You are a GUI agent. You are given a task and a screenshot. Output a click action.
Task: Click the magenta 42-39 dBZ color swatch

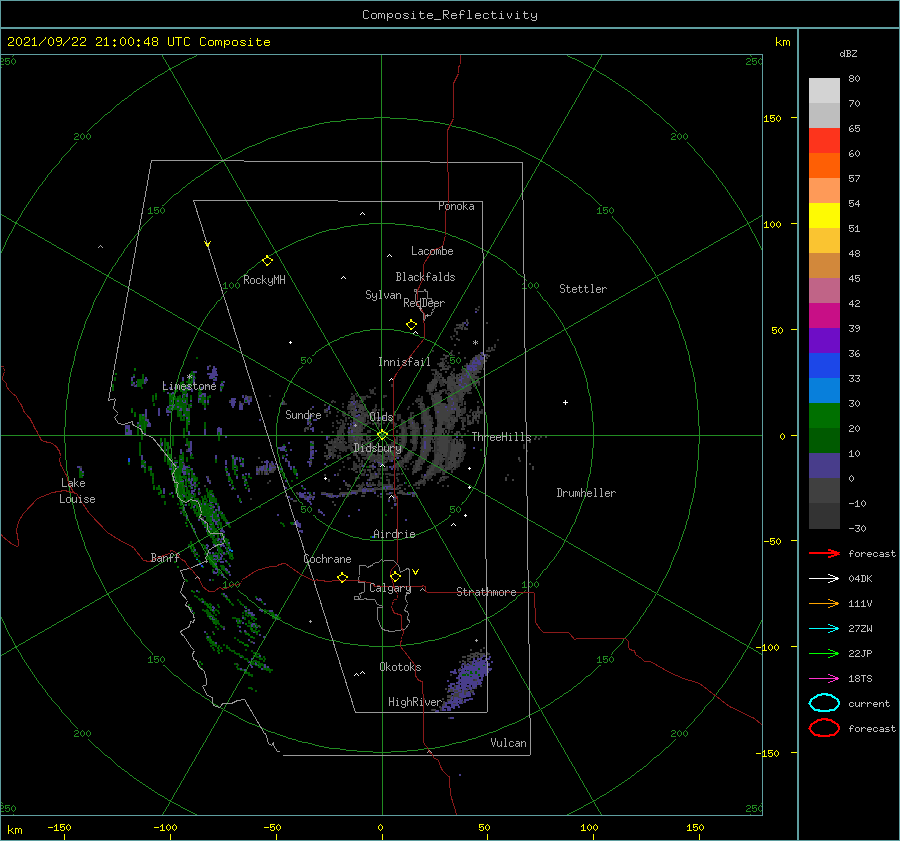824,316
